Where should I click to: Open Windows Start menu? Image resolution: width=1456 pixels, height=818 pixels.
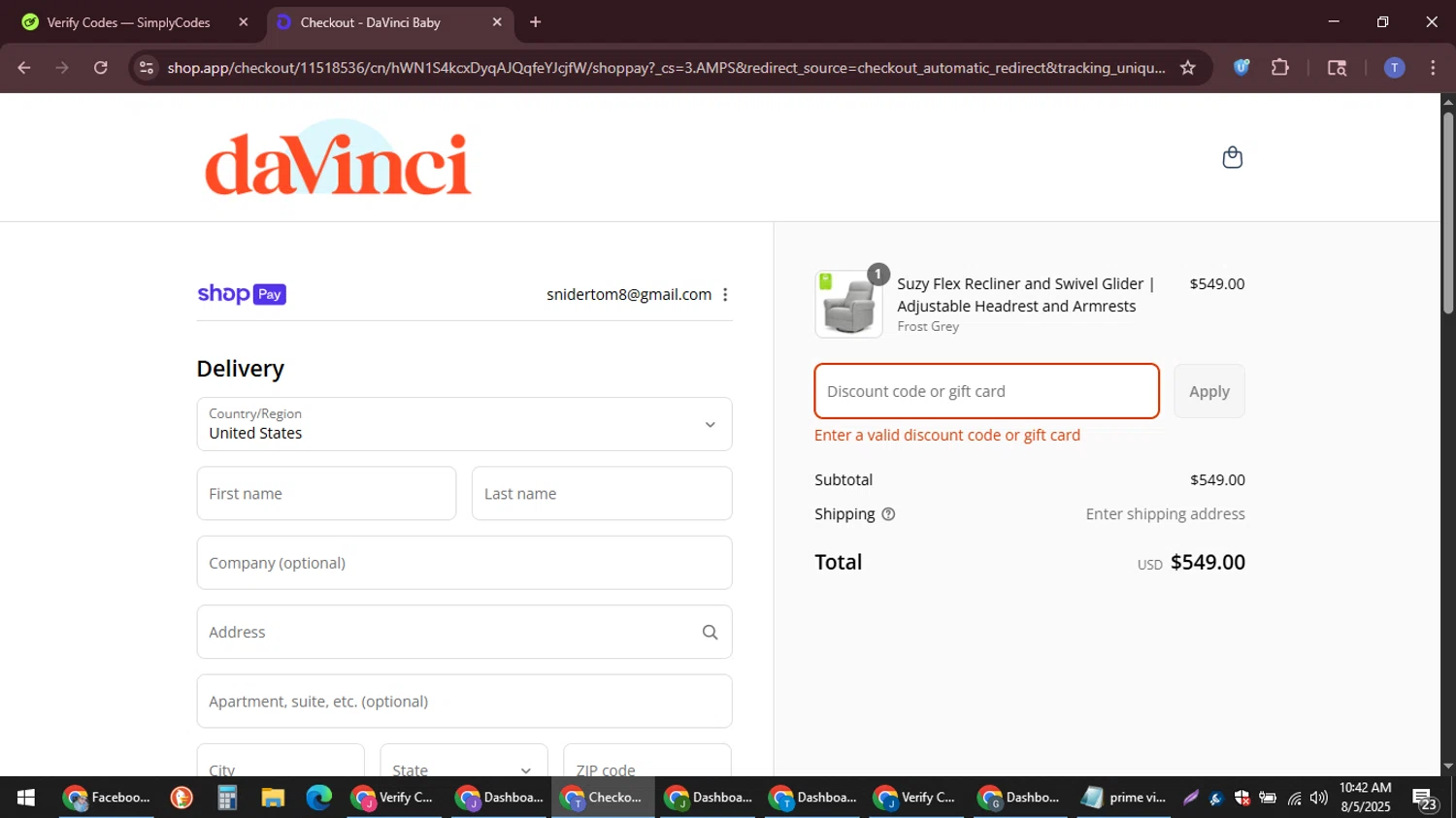(x=26, y=798)
